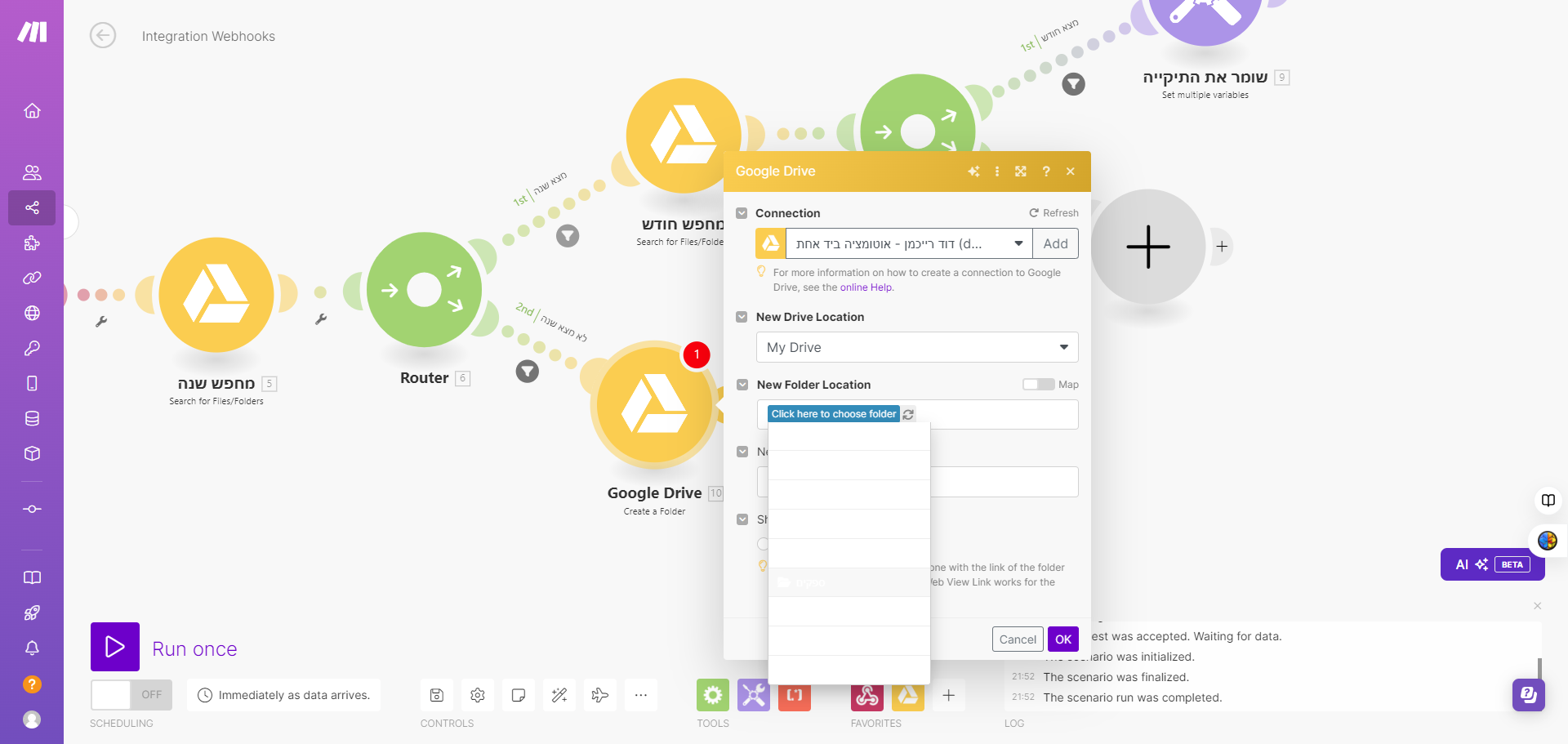Open Data structures cube icon in sidebar
The height and width of the screenshot is (744, 1568).
point(32,453)
